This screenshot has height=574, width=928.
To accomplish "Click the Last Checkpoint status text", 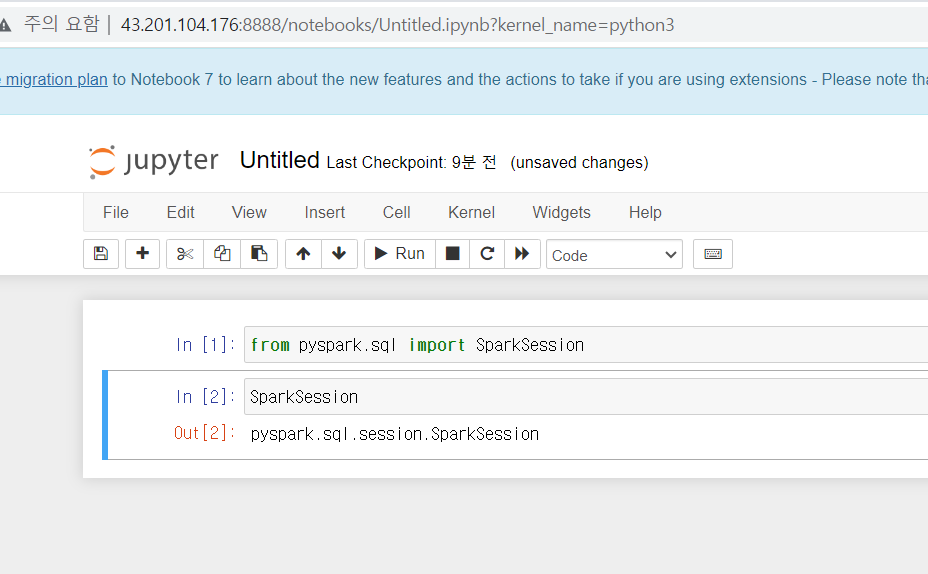I will tap(411, 162).
